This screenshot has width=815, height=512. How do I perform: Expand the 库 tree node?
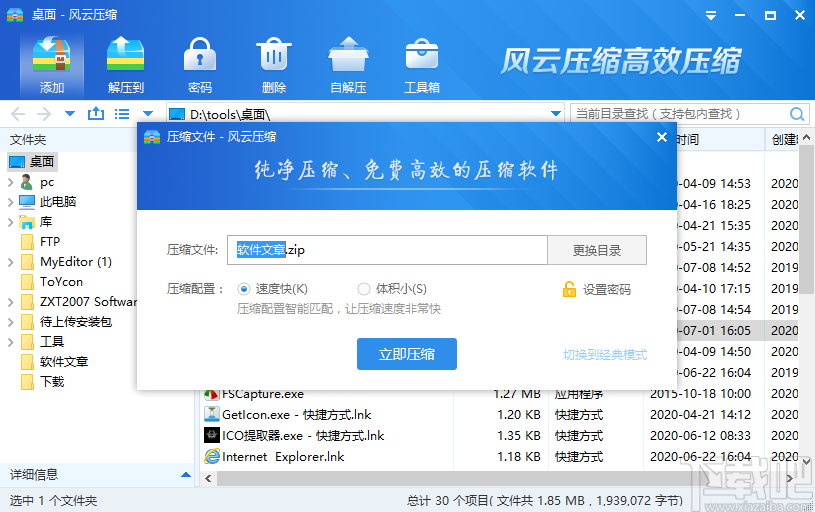(10, 222)
